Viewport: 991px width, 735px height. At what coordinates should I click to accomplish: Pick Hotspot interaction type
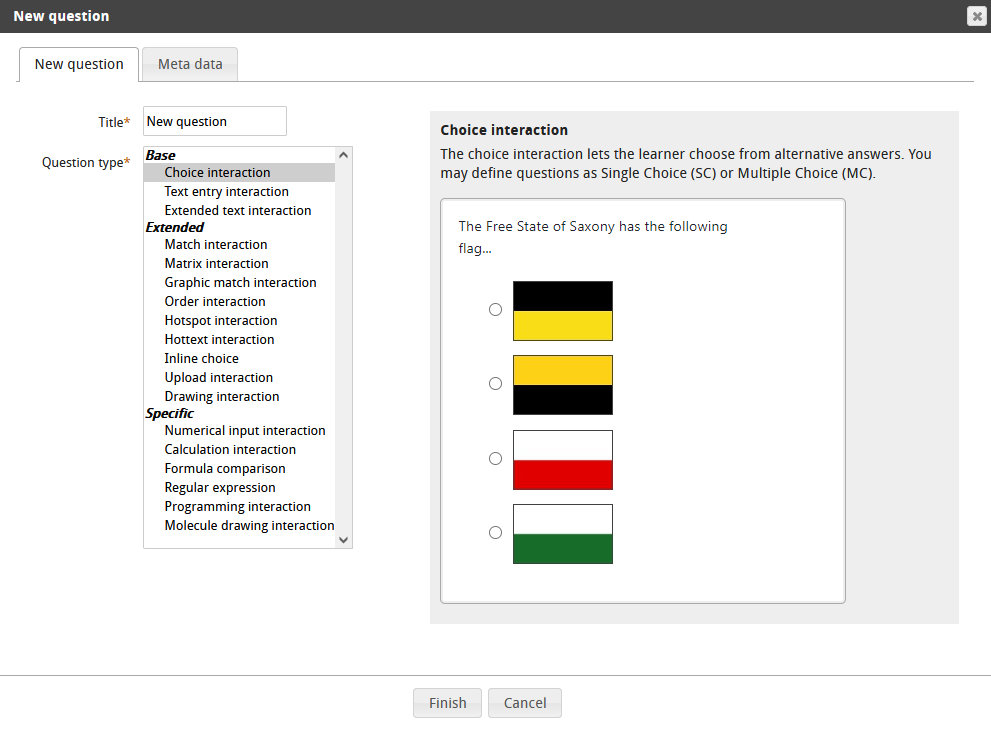240,320
